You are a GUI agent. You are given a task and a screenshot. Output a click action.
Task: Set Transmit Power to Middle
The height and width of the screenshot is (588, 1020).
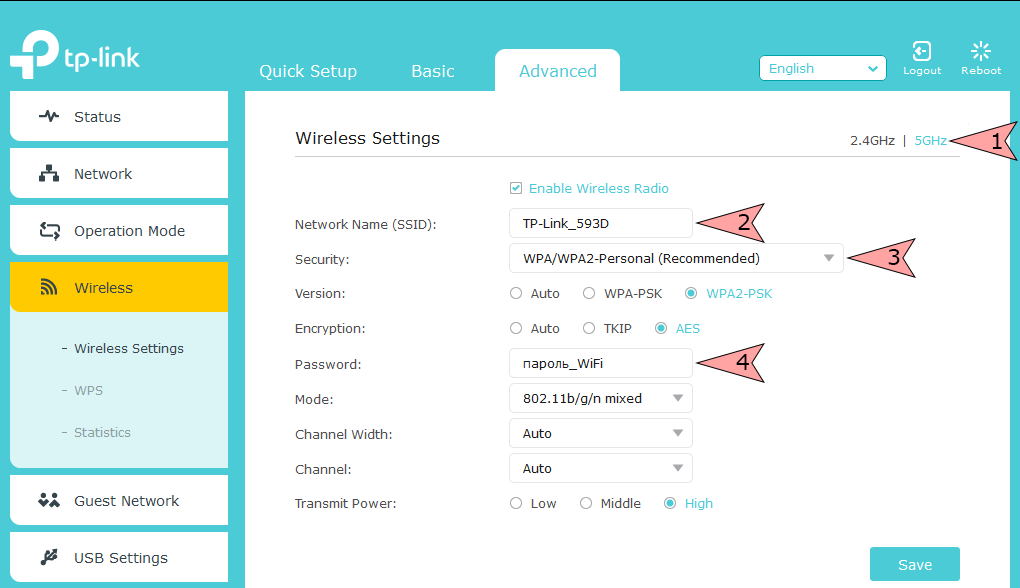point(586,503)
